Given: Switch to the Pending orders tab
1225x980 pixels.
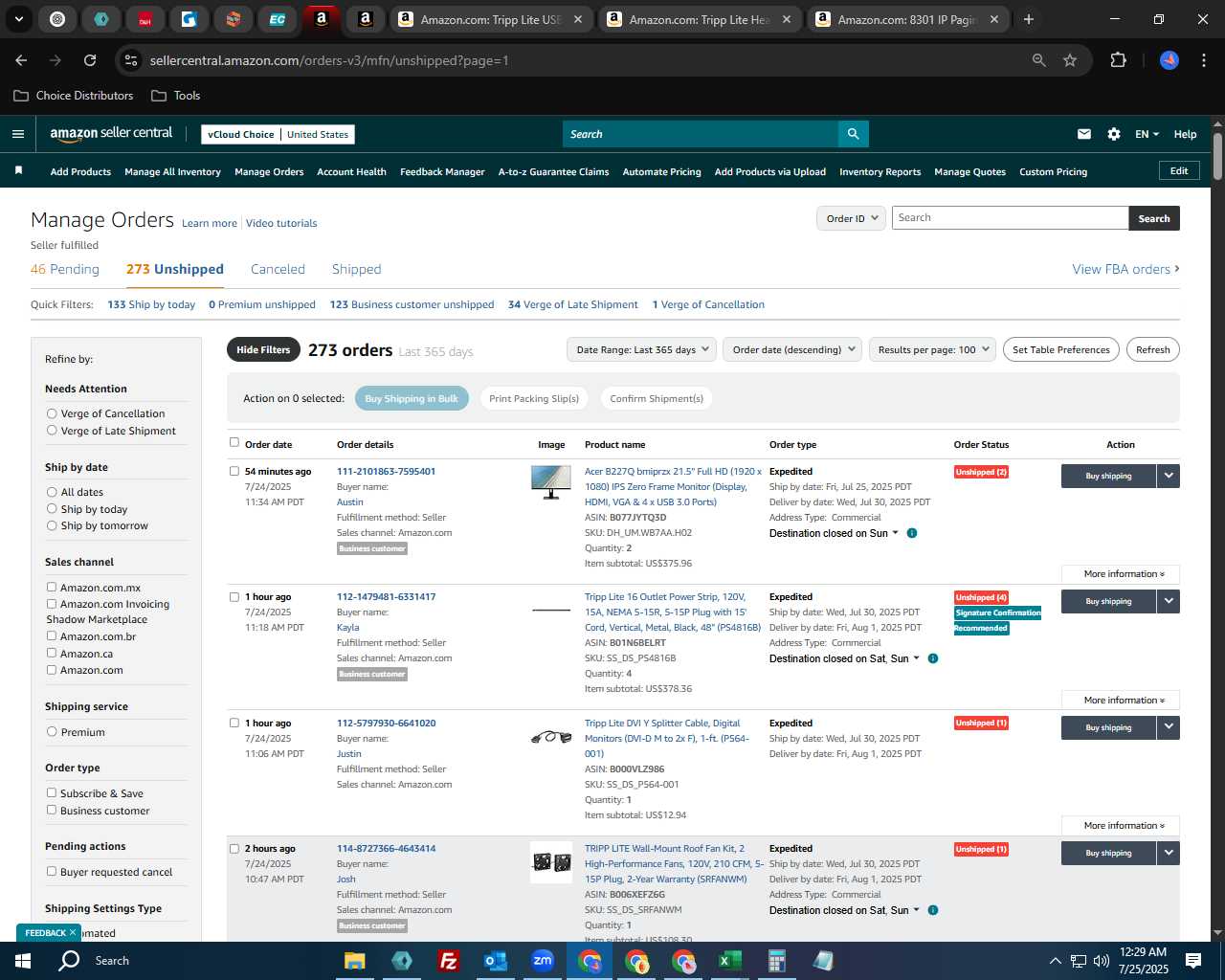Looking at the screenshot, I should 65,269.
